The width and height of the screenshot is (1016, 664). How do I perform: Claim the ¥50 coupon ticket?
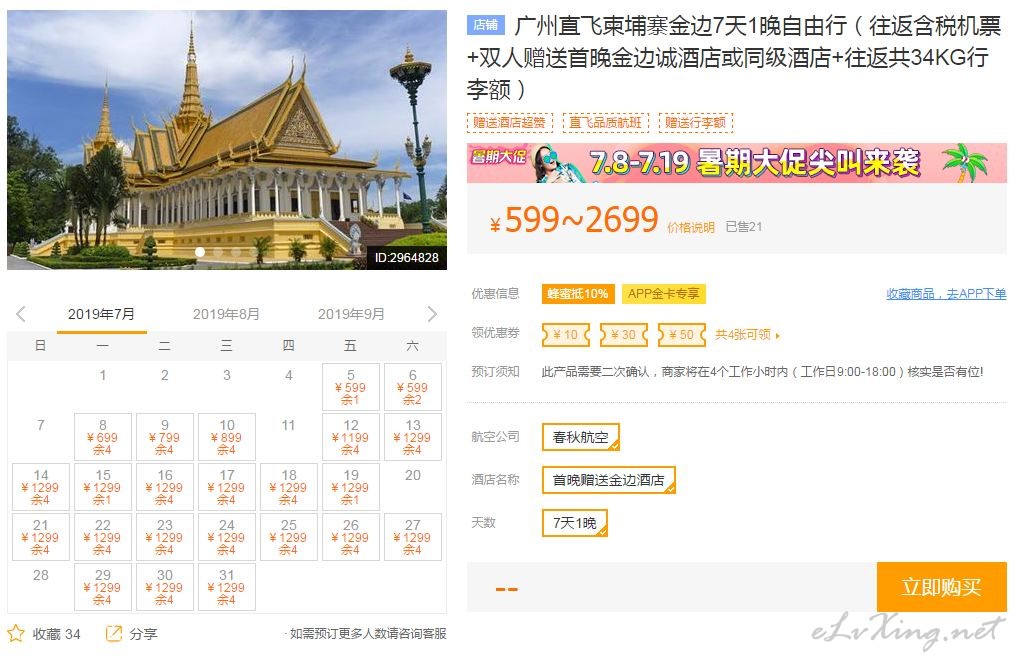pos(682,334)
